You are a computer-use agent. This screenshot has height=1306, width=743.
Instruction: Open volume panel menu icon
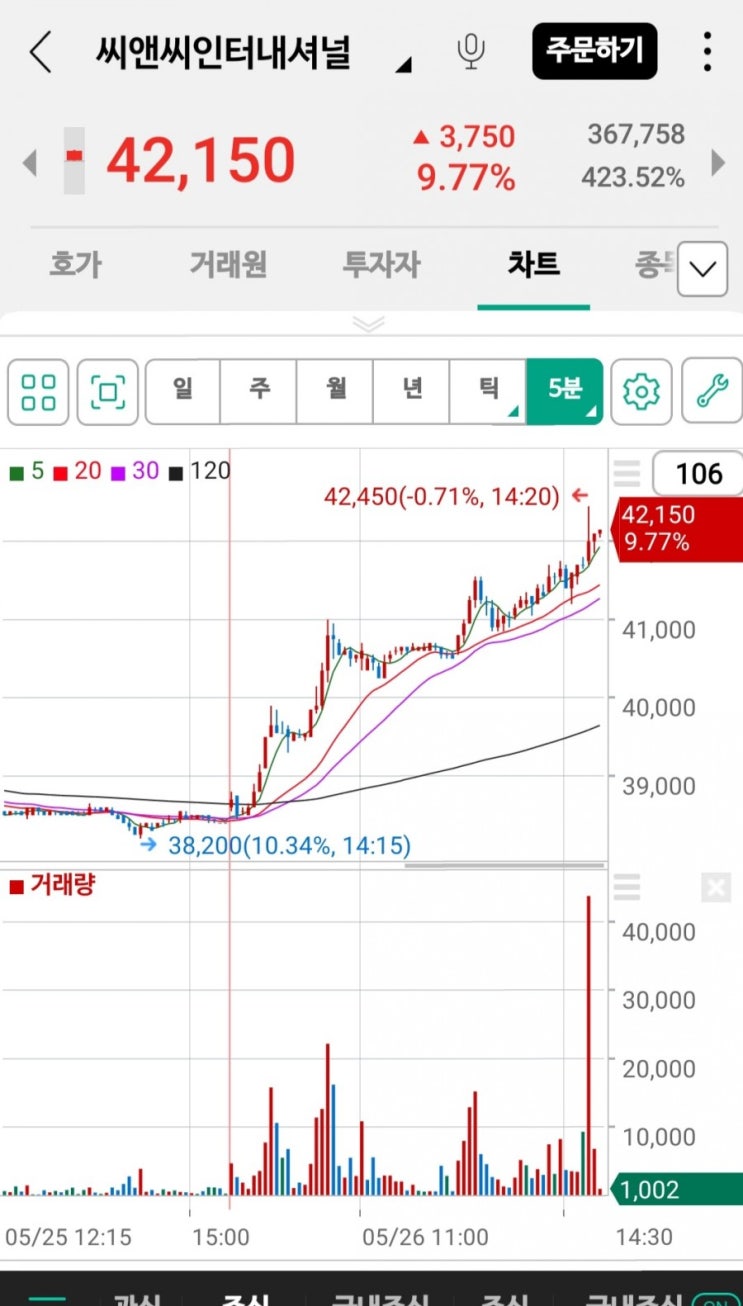click(x=627, y=886)
